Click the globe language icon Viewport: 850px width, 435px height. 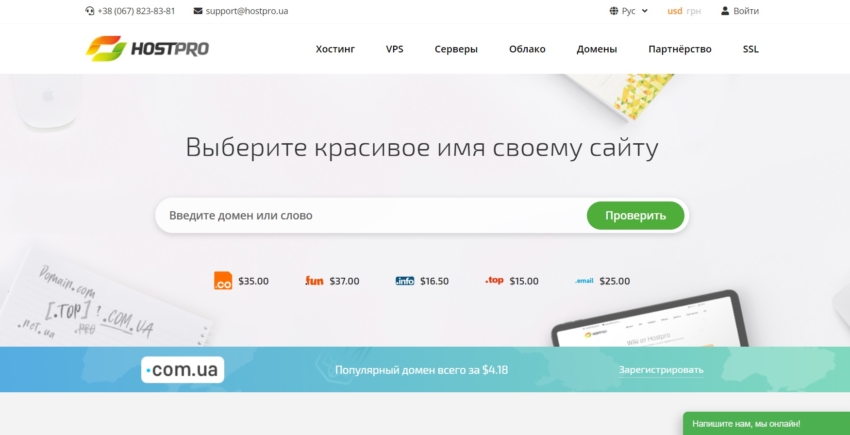click(x=614, y=11)
